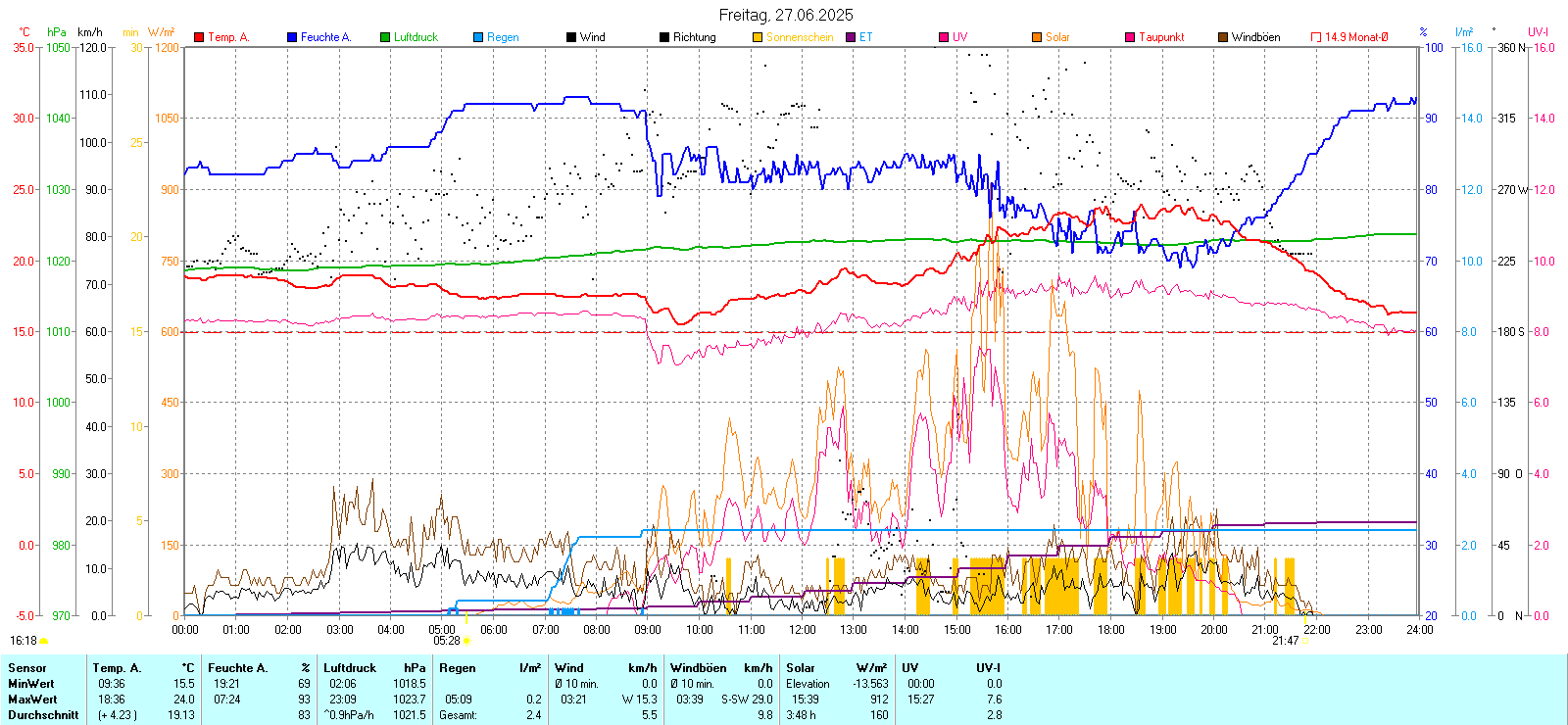Screen dimensions: 1568x725
Task: Click the Taupunkt legend label
Action: coord(1161,37)
